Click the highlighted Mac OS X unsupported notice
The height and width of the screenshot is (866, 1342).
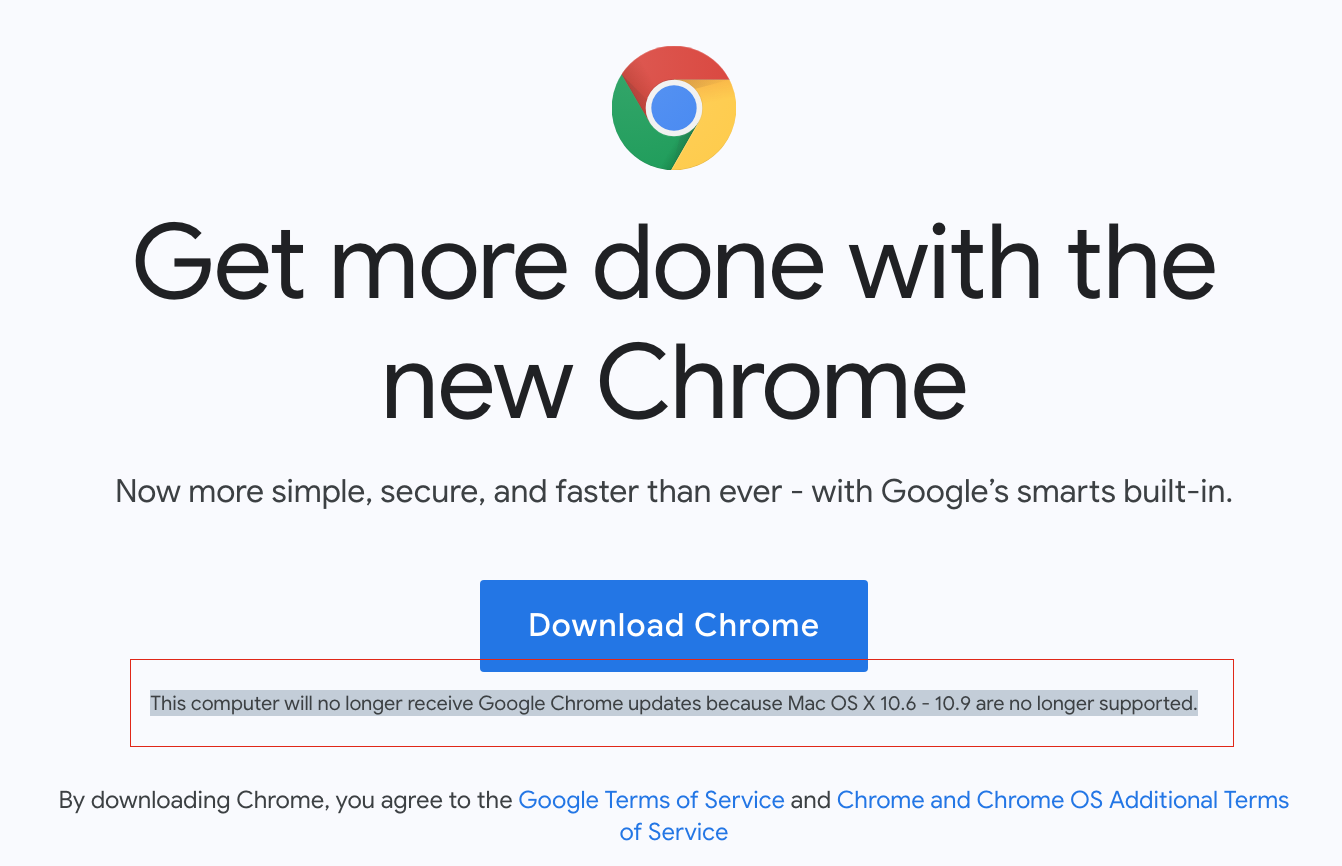(673, 703)
